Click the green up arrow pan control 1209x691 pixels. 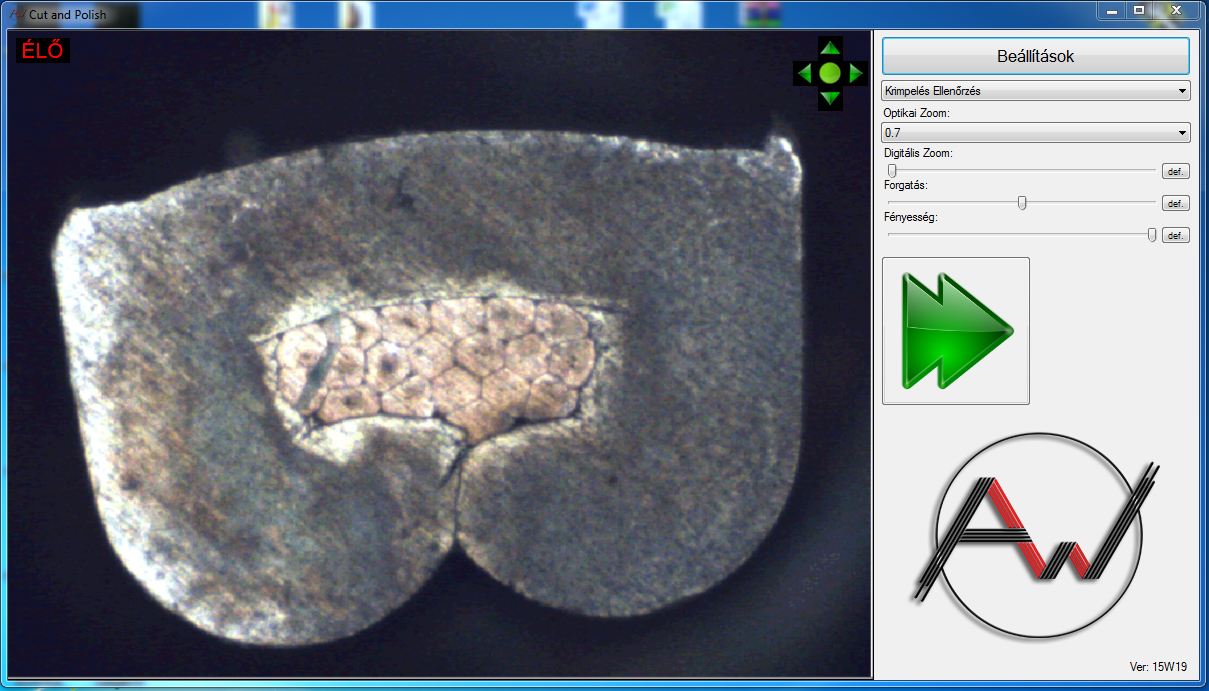click(x=830, y=48)
